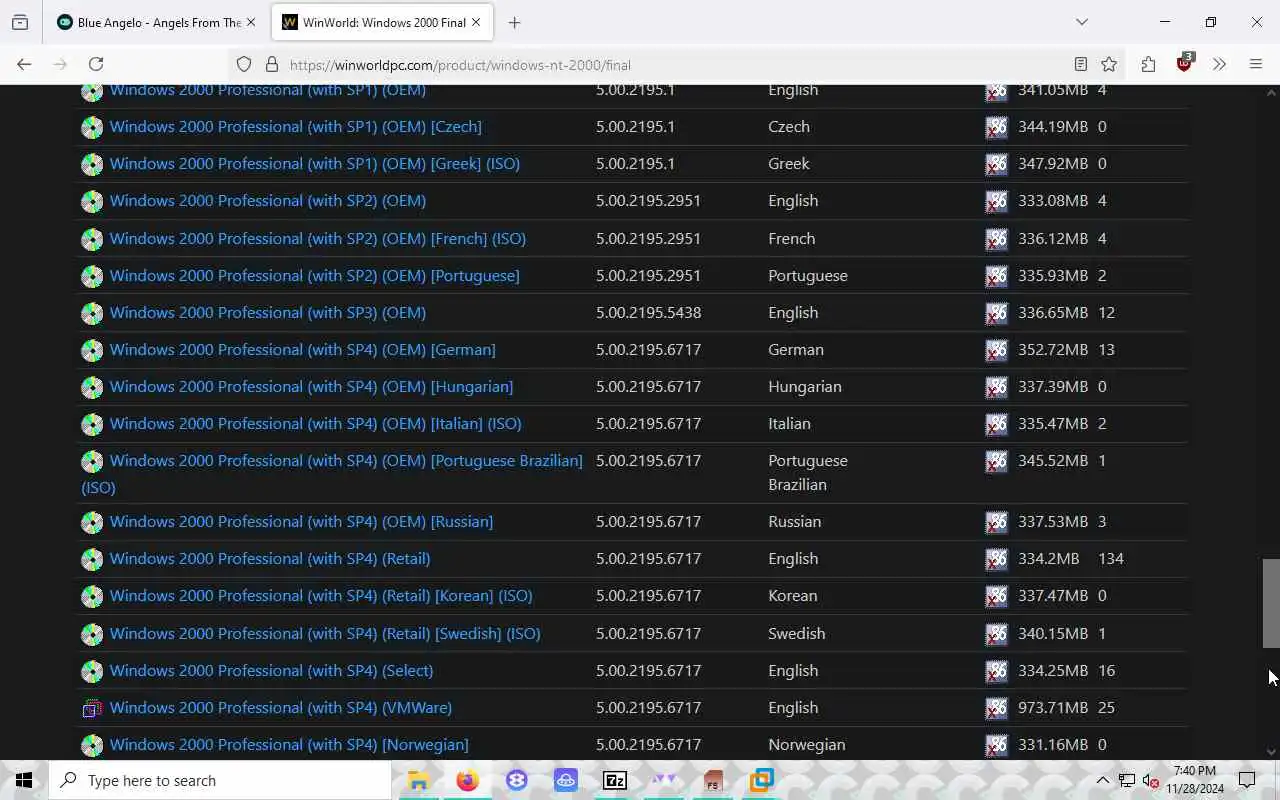
Task: Open SP4 Norwegian link
Action: click(288, 744)
